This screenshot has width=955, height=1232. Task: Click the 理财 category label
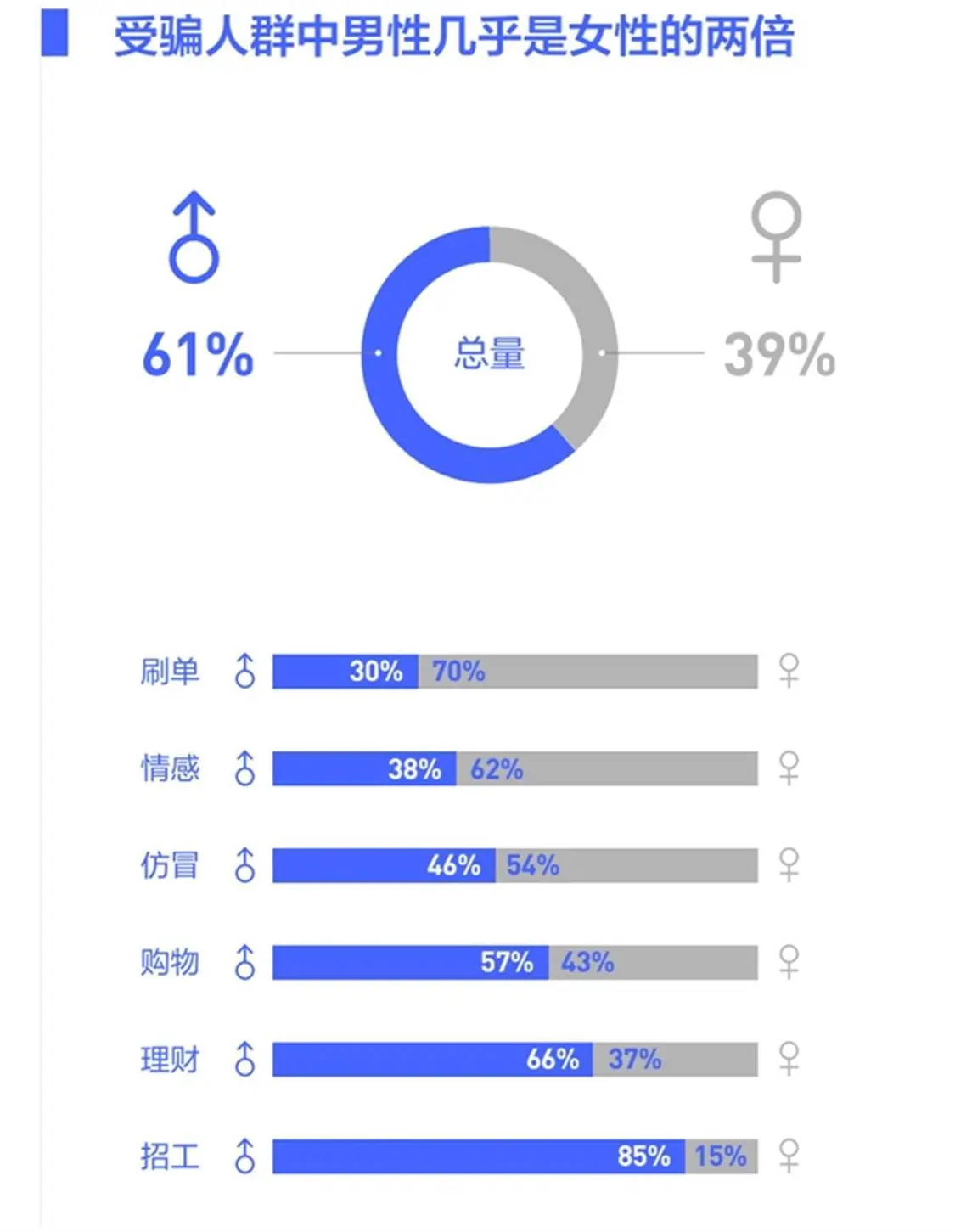[x=170, y=1060]
